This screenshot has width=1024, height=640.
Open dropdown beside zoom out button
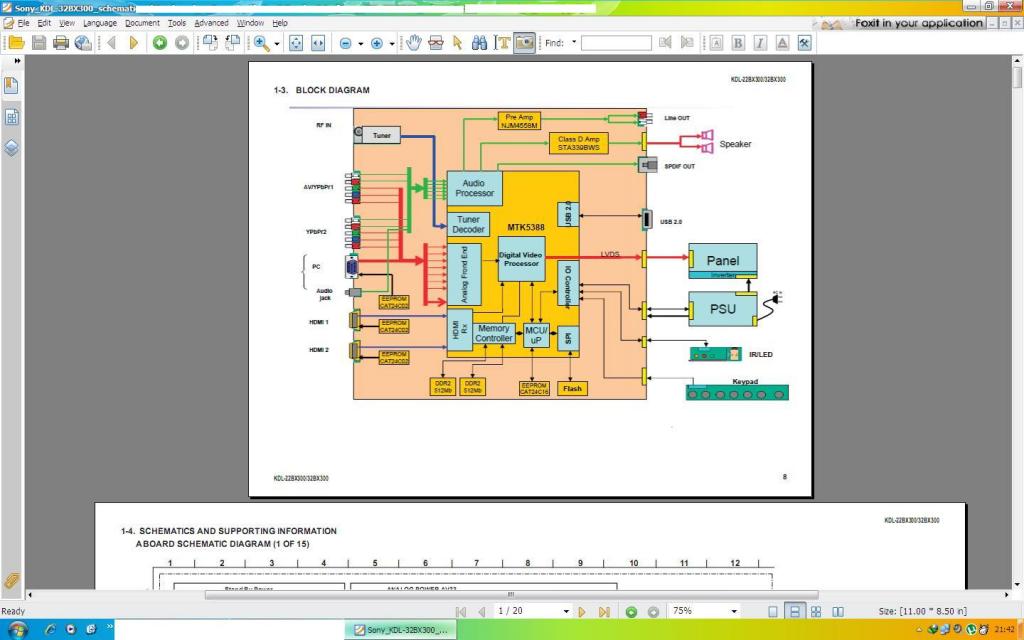[360, 44]
